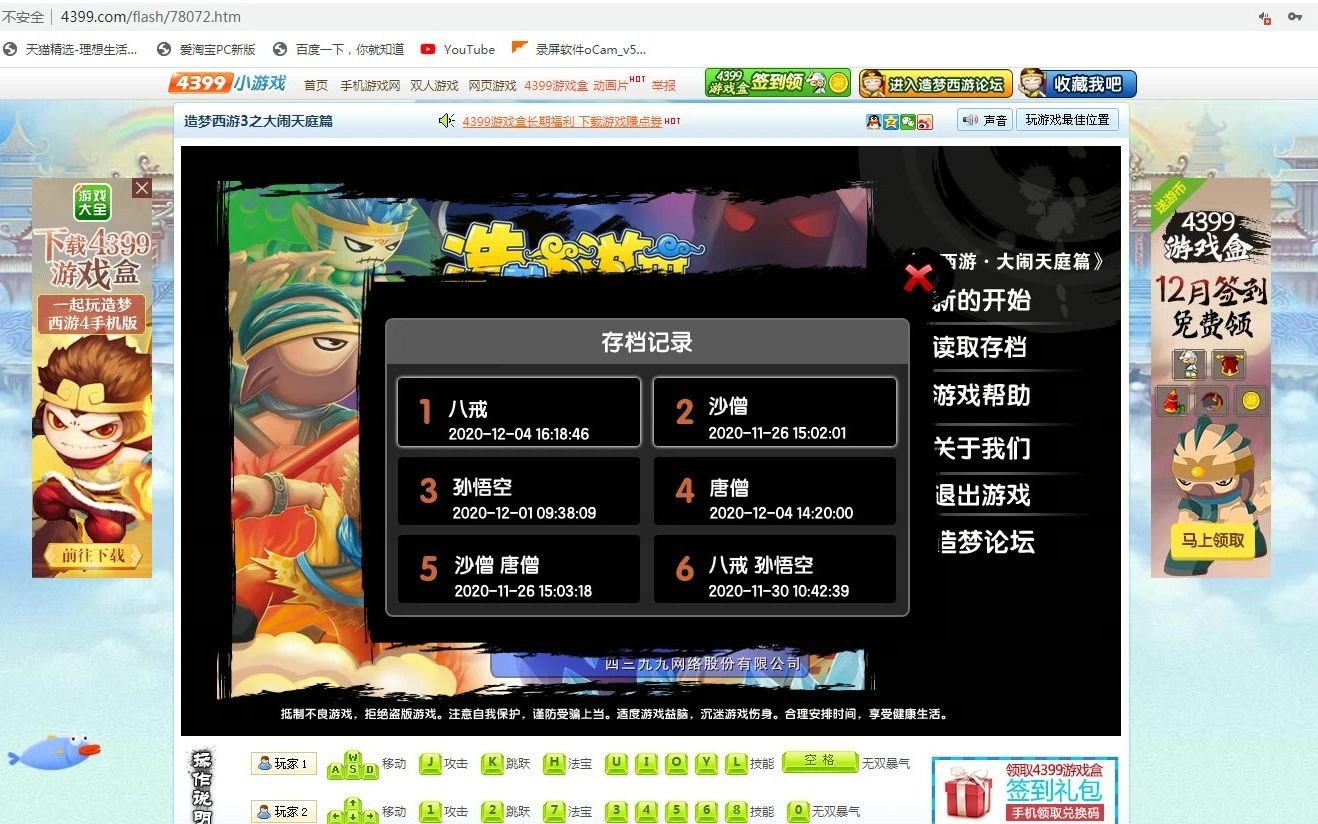Click the 举报 report link

(x=664, y=86)
